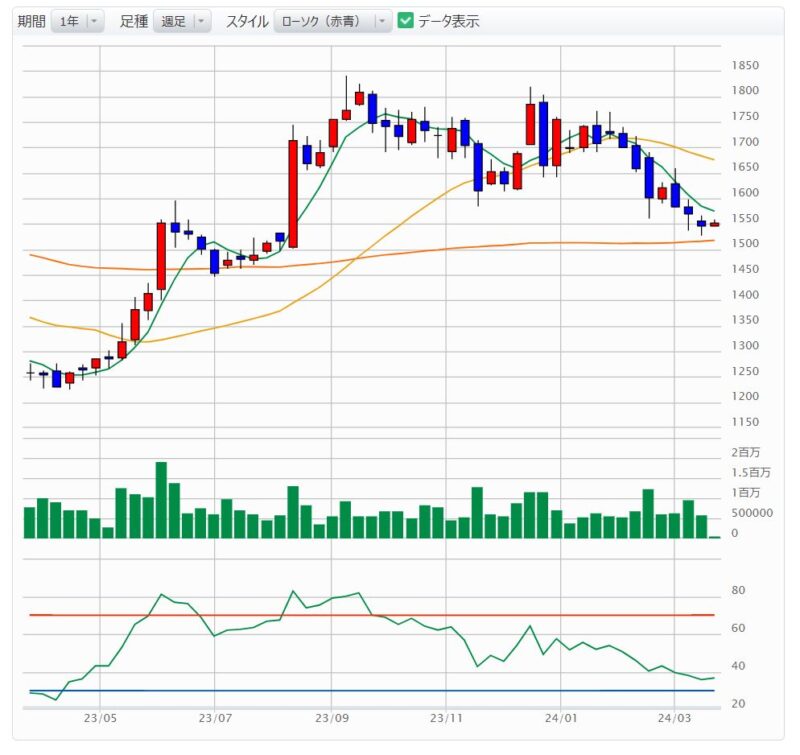Click the 23/05 date label on the time axis
This screenshot has height=755, width=800.
100,718
